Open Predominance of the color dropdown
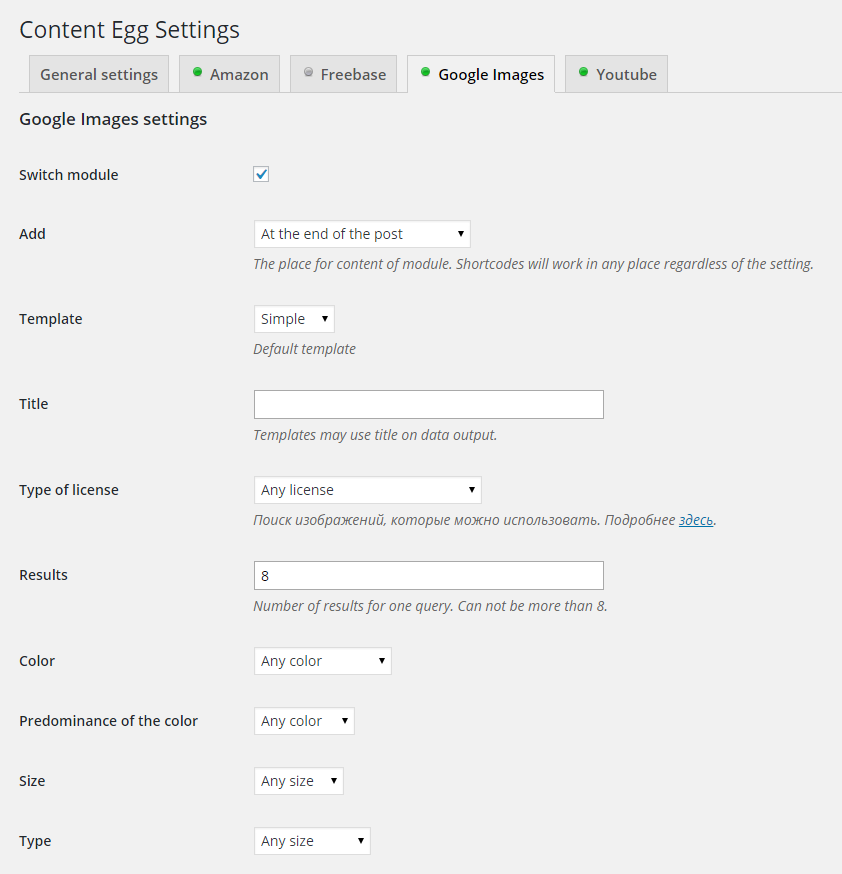The image size is (842, 874). (x=304, y=721)
